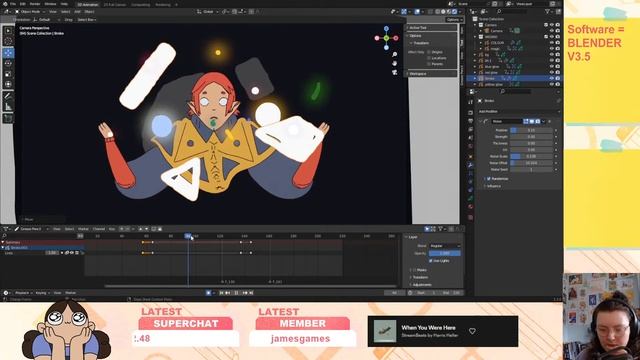
Task: Jump to the start frame button
Action: [x=221, y=293]
